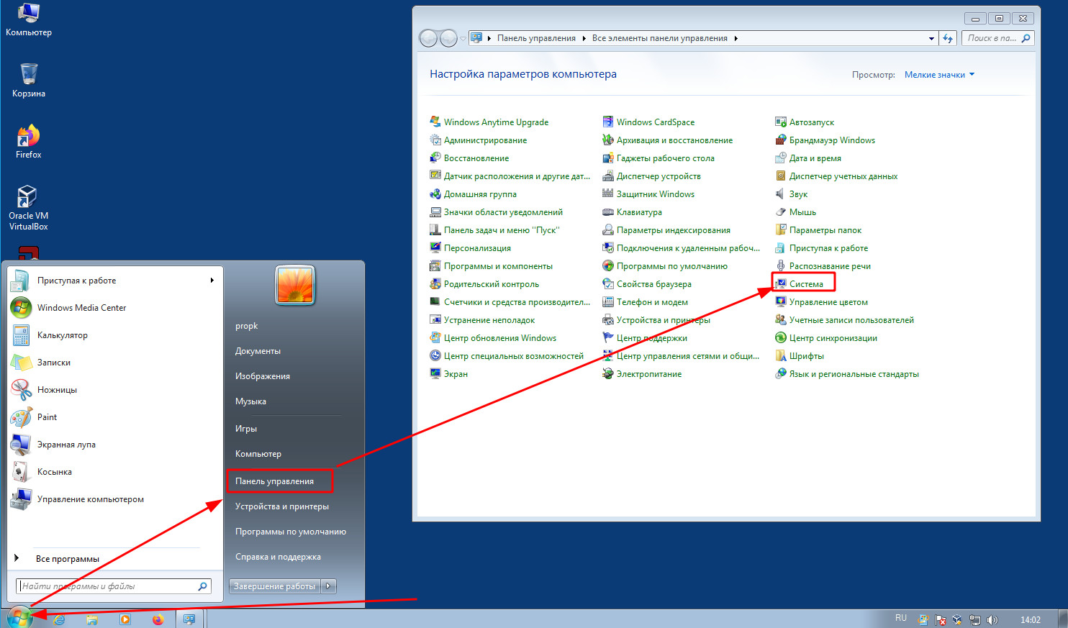This screenshot has height=628, width=1068.
Task: Click the user account picture
Action: (x=295, y=285)
